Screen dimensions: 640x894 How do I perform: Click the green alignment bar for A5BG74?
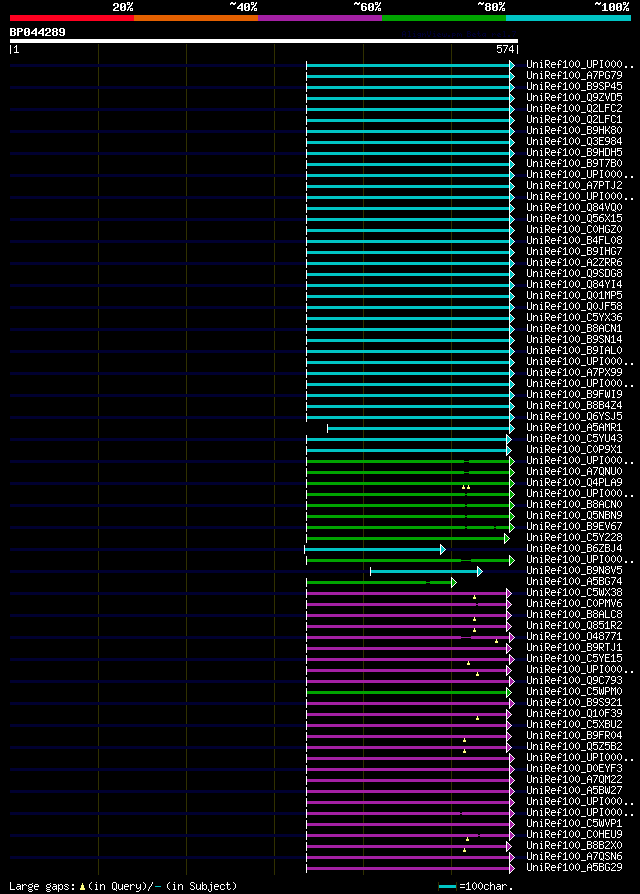pos(382,582)
